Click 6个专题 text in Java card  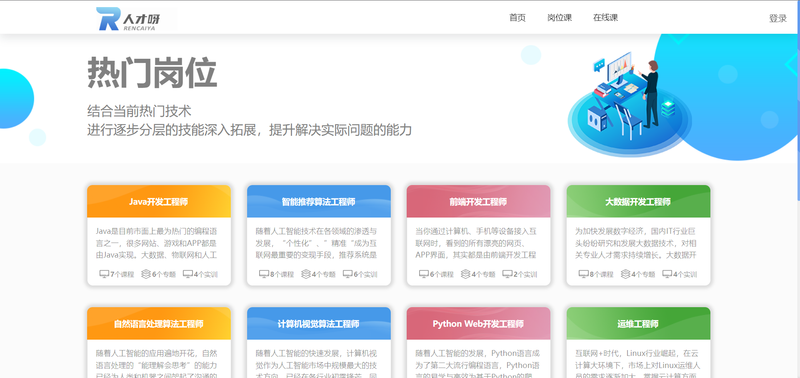coord(164,274)
